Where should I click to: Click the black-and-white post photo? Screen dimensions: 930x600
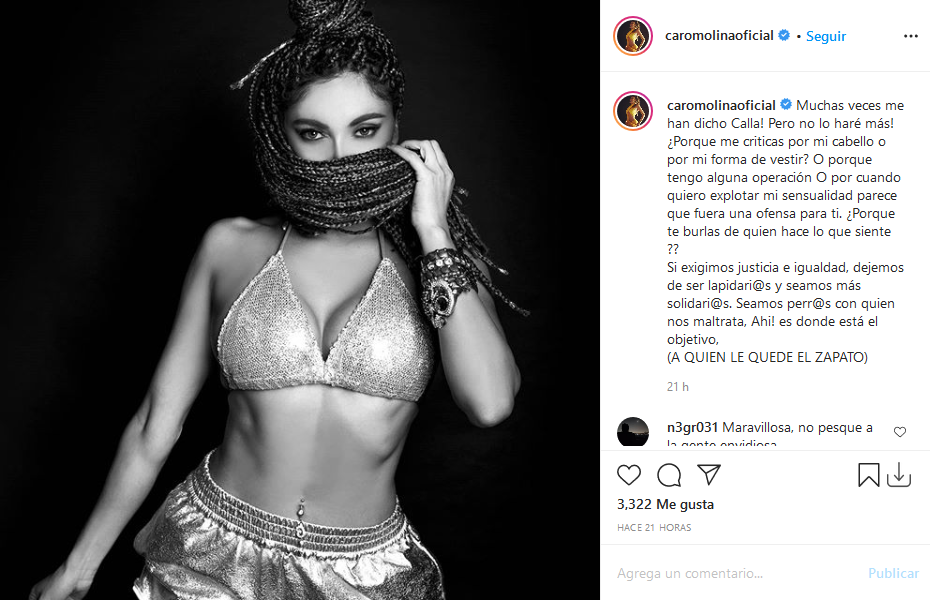pyautogui.click(x=300, y=300)
